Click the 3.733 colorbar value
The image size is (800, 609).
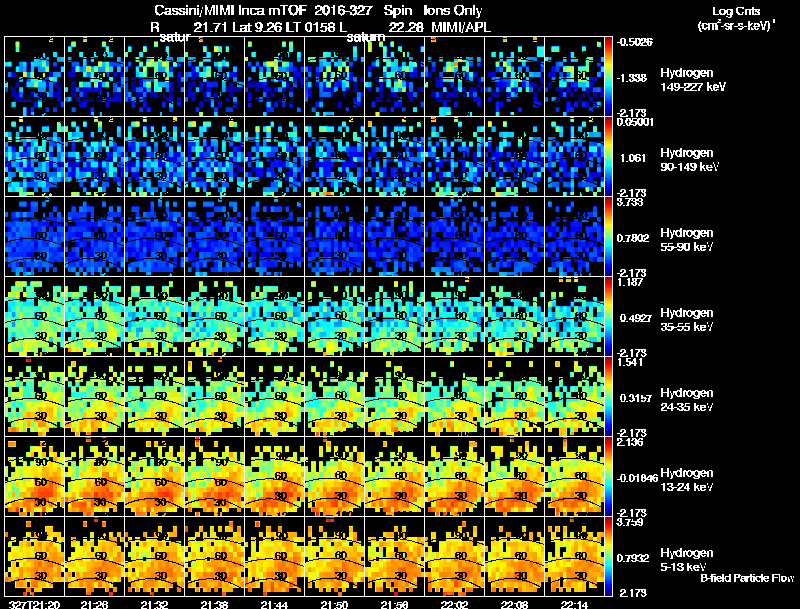tap(630, 202)
